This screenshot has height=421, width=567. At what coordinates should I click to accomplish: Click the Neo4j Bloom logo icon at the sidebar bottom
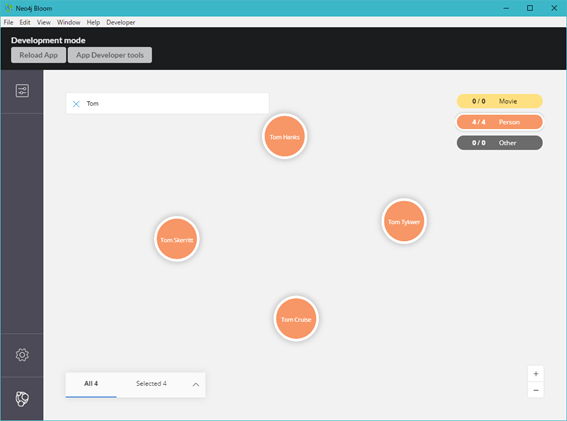pos(22,399)
